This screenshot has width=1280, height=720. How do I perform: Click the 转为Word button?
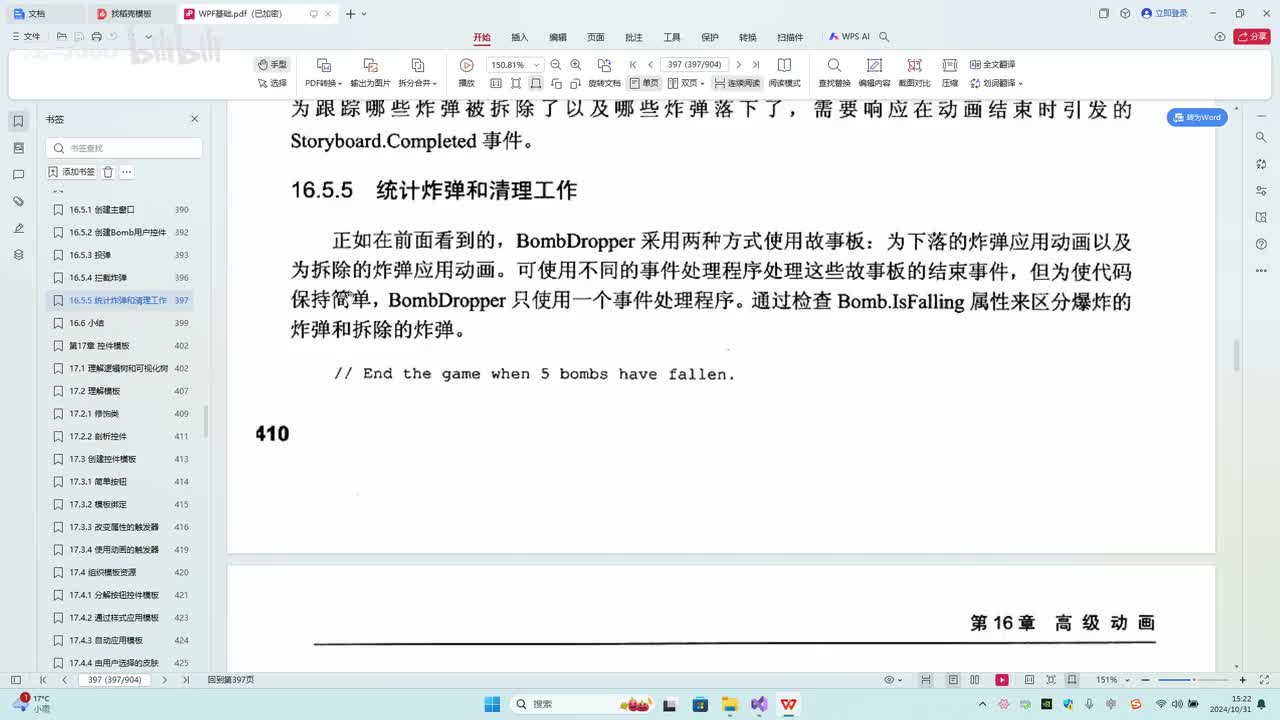pos(1197,117)
